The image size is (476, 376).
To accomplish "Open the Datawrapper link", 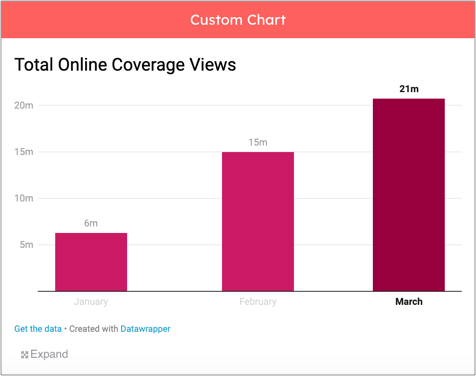I will tap(145, 329).
